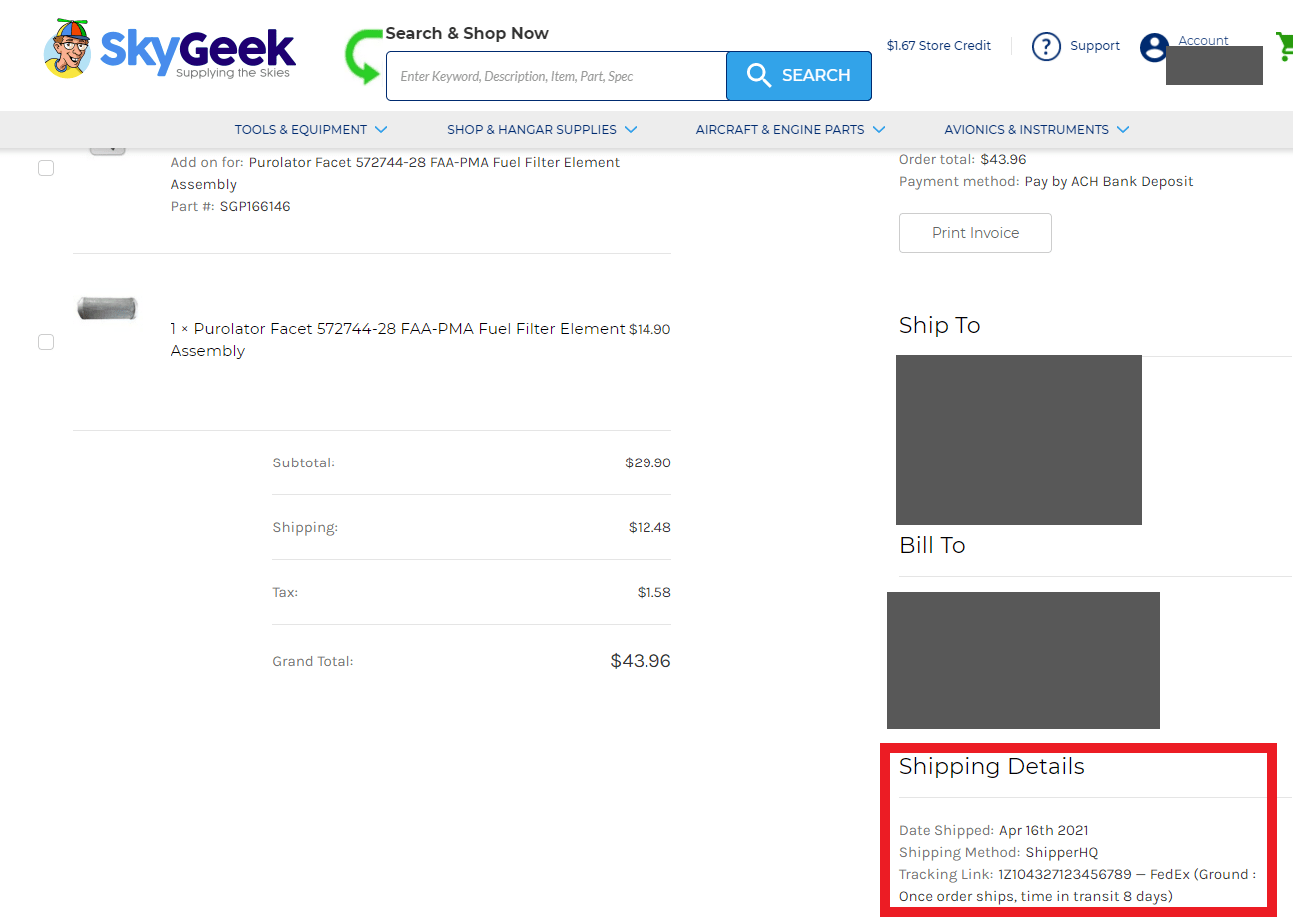
Task: Click the Account person icon
Action: (1156, 46)
